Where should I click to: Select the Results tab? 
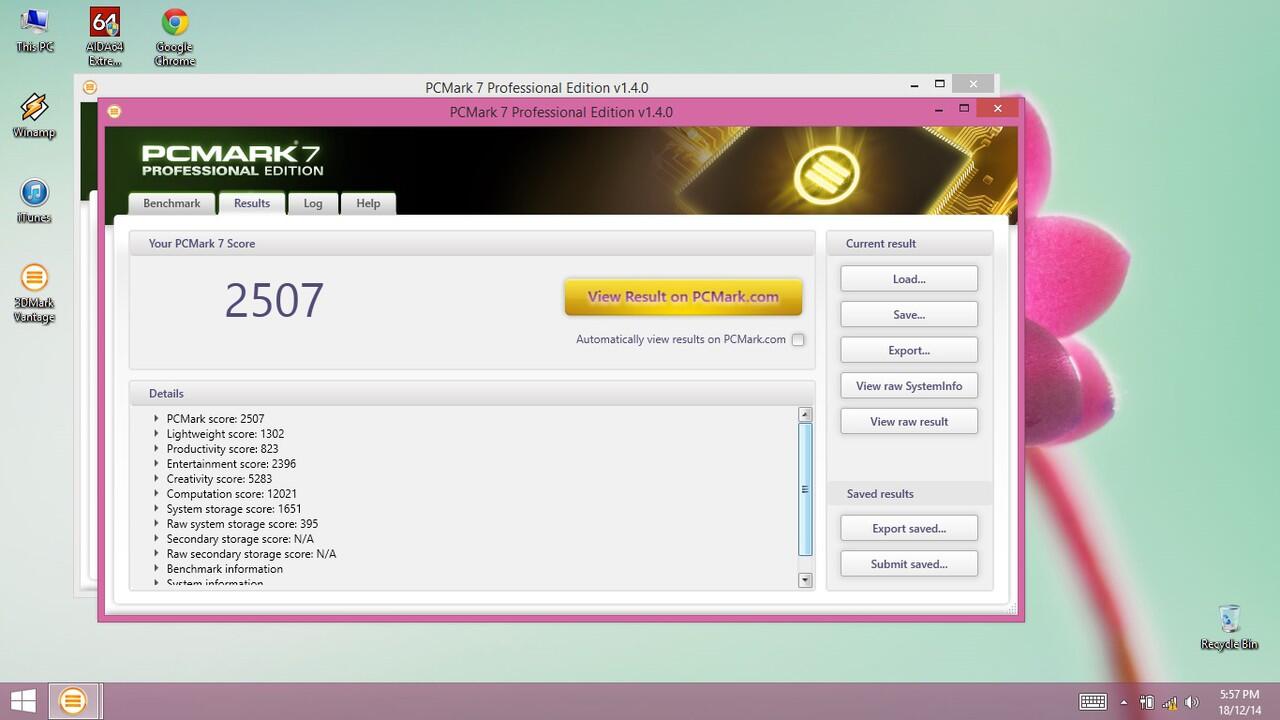252,203
